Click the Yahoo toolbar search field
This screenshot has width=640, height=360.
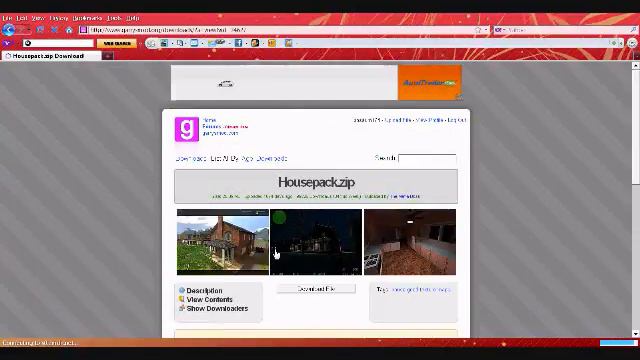tap(58, 43)
